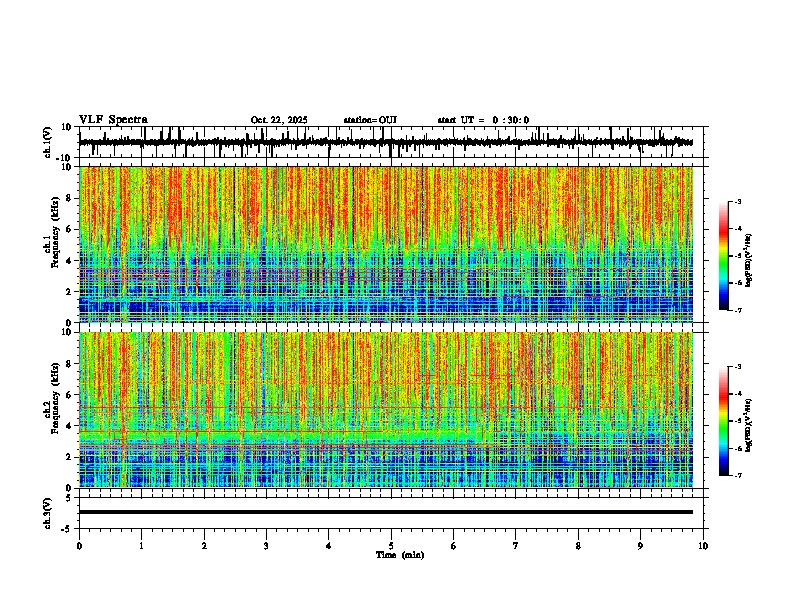
Task: Click the "-7" label on ch.1 color bar
Action: pyautogui.click(x=738, y=310)
